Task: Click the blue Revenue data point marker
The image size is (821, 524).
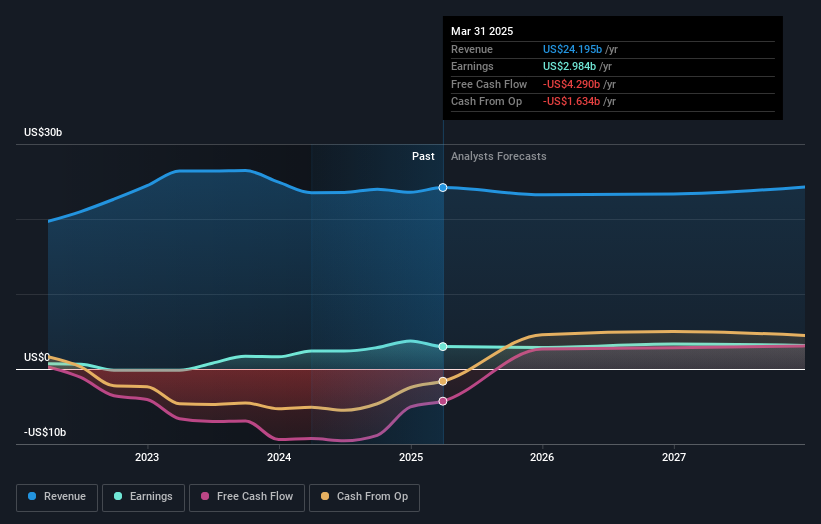Action: [443, 187]
